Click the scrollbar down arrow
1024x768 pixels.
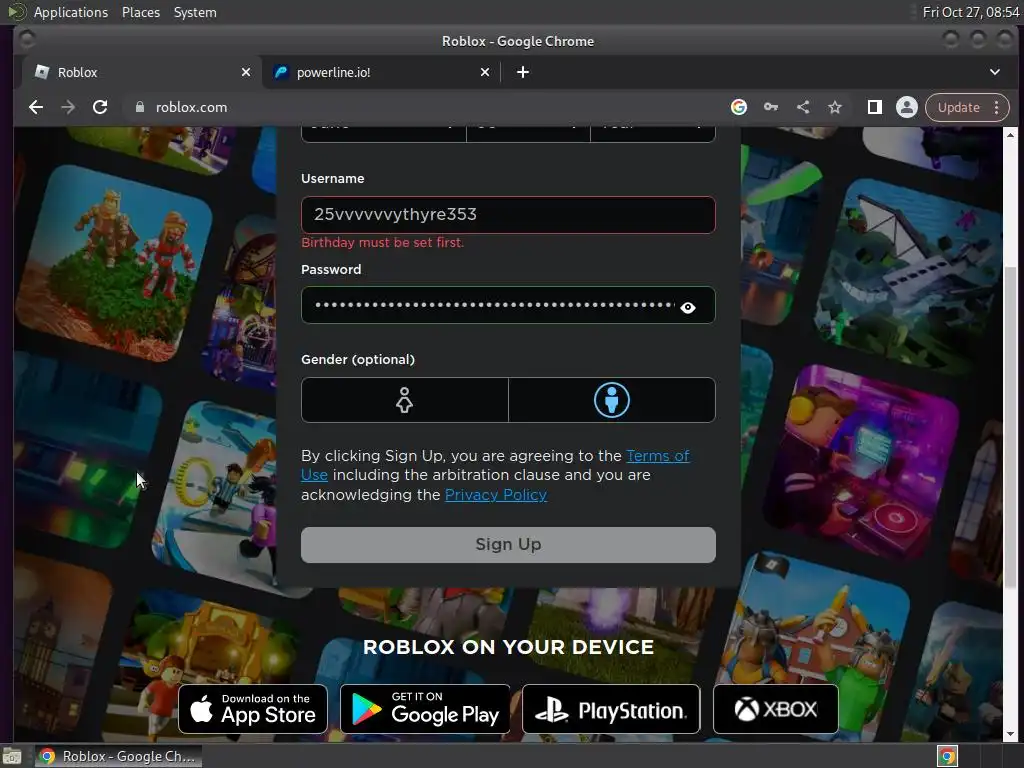[1010, 734]
